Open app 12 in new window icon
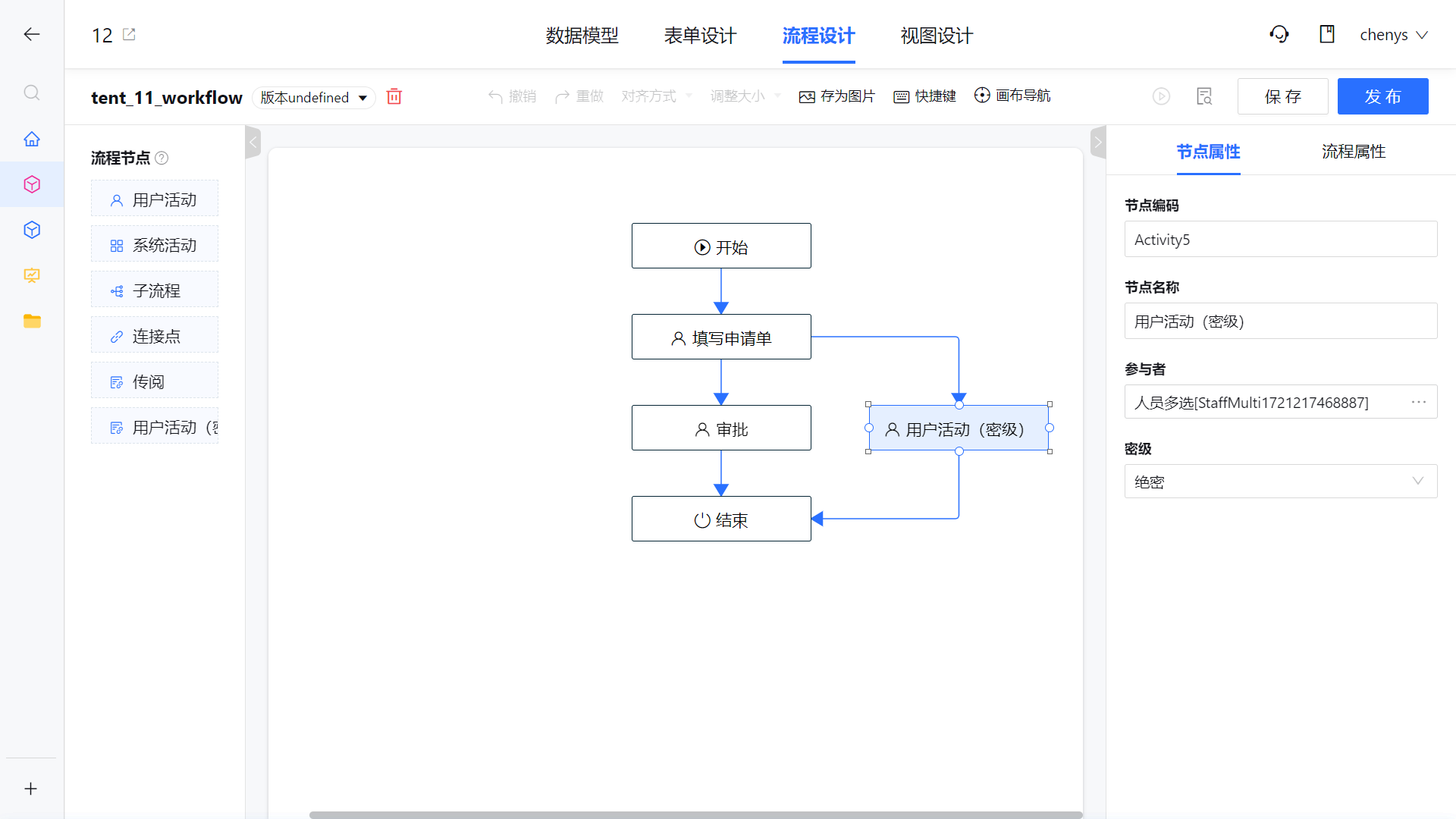The image size is (1456, 819). tap(129, 34)
